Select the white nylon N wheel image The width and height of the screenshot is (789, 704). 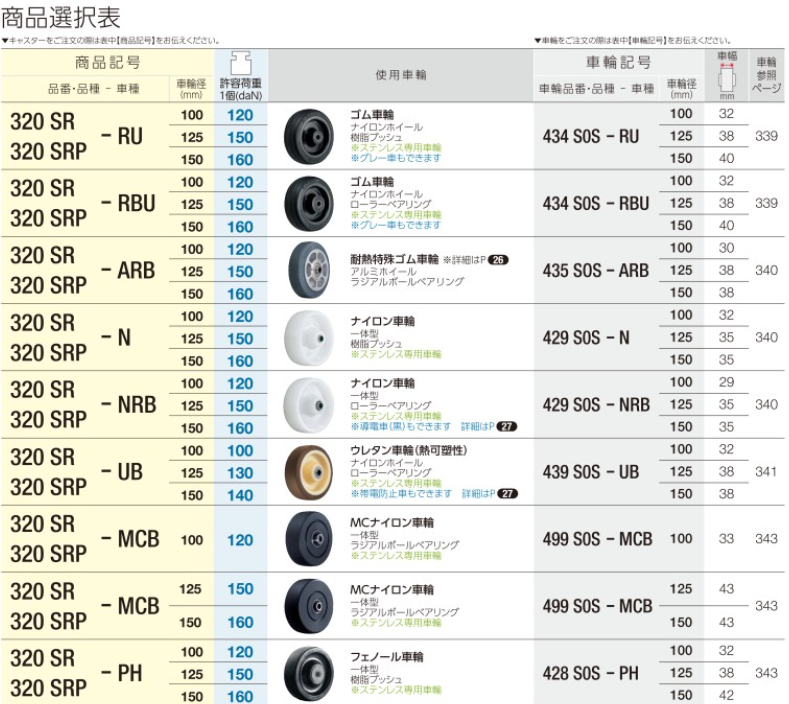(310, 337)
